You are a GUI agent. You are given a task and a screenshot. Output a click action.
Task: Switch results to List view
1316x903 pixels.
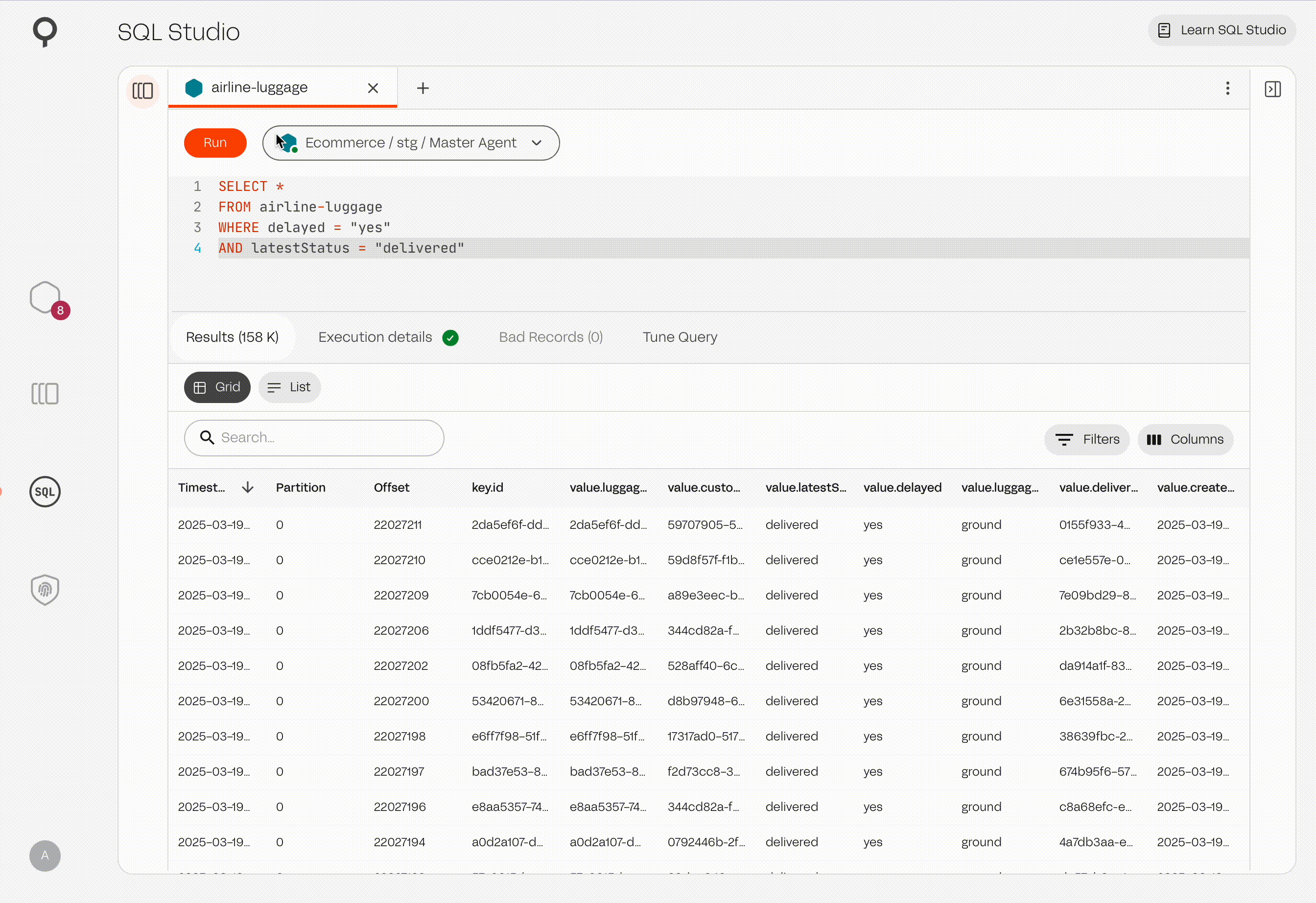289,387
